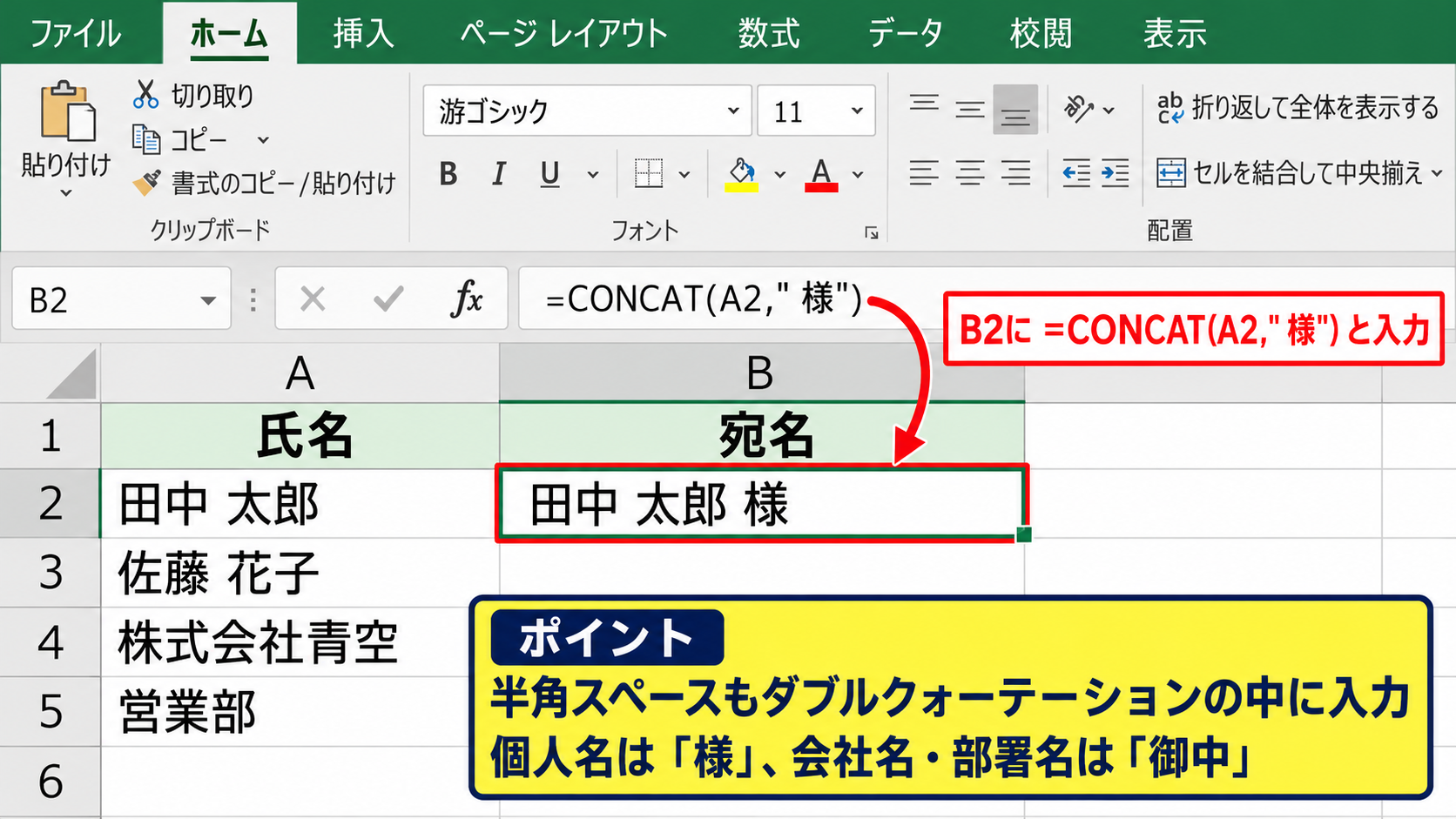The image size is (1456, 819).
Task: Toggle Bold formatting
Action: [448, 174]
